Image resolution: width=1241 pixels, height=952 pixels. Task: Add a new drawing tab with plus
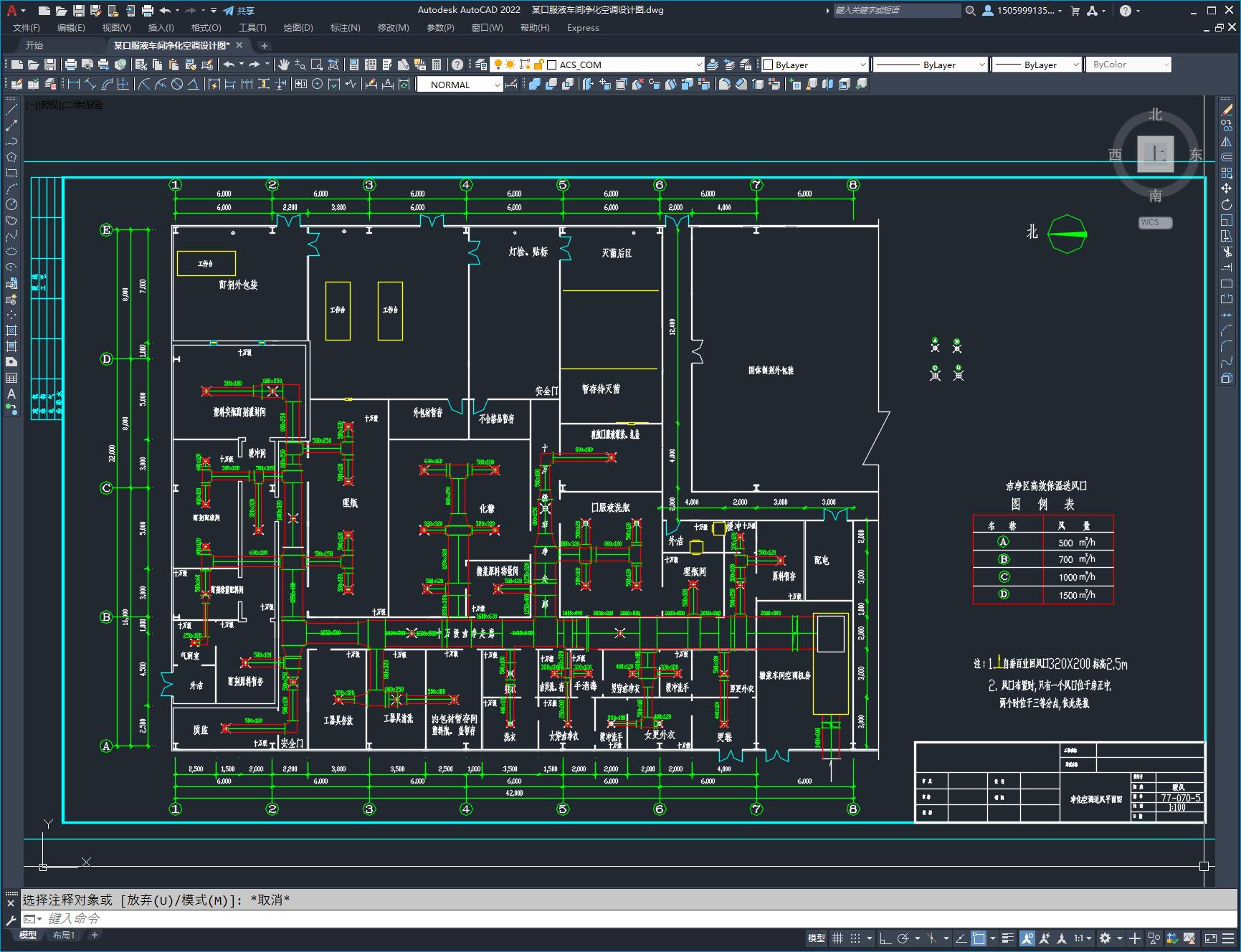(x=264, y=45)
